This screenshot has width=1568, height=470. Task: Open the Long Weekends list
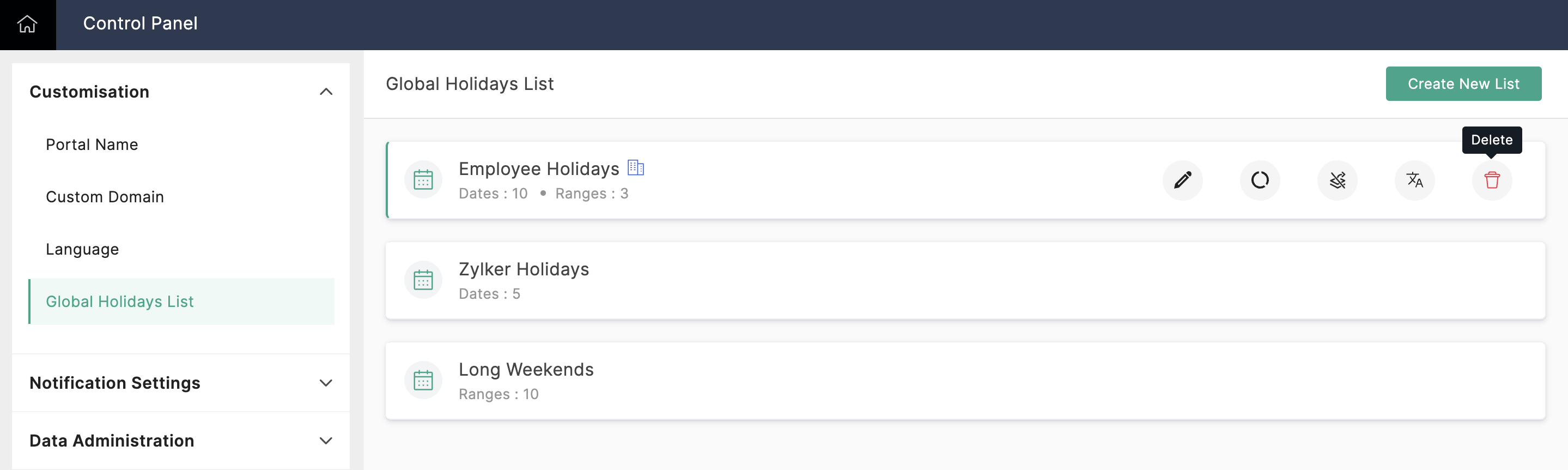pyautogui.click(x=526, y=370)
